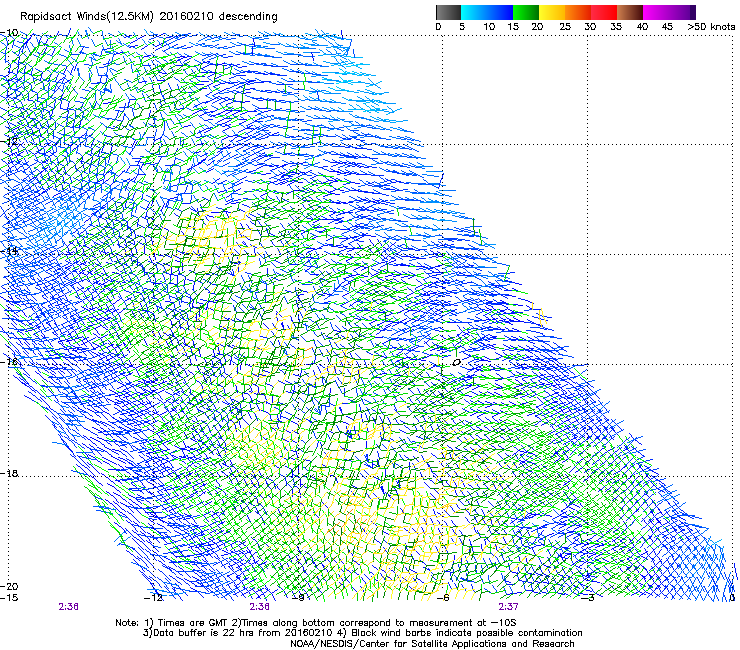Click the '>50 knots' legend label
This screenshot has width=740, height=650.
[711, 27]
